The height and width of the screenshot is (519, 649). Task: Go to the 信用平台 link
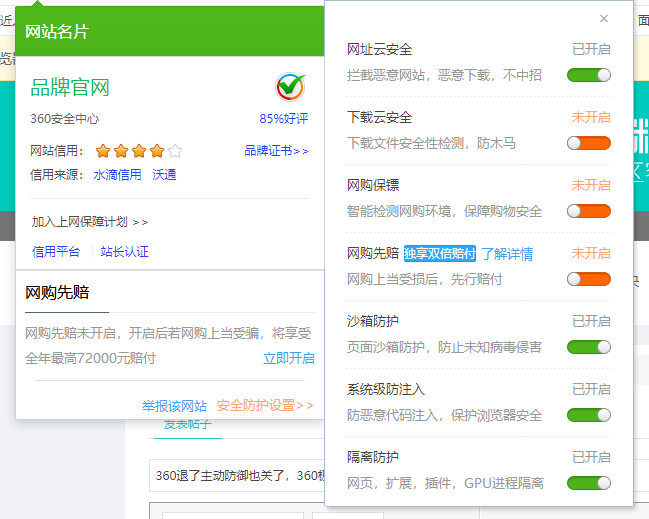coord(56,251)
